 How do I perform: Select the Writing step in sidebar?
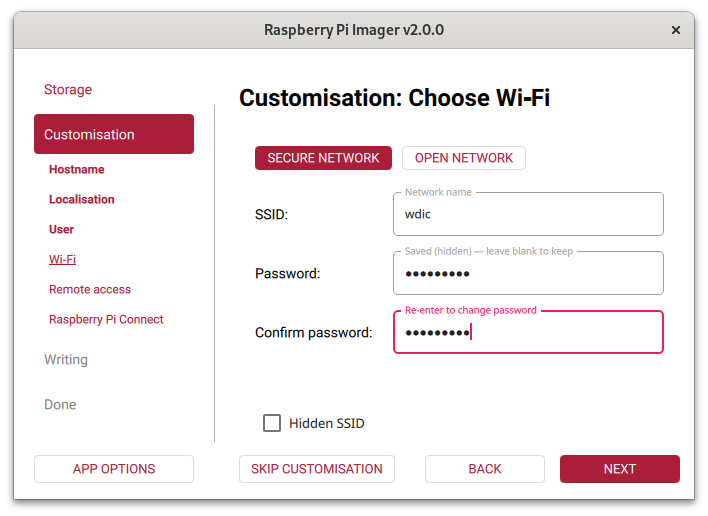(x=66, y=360)
